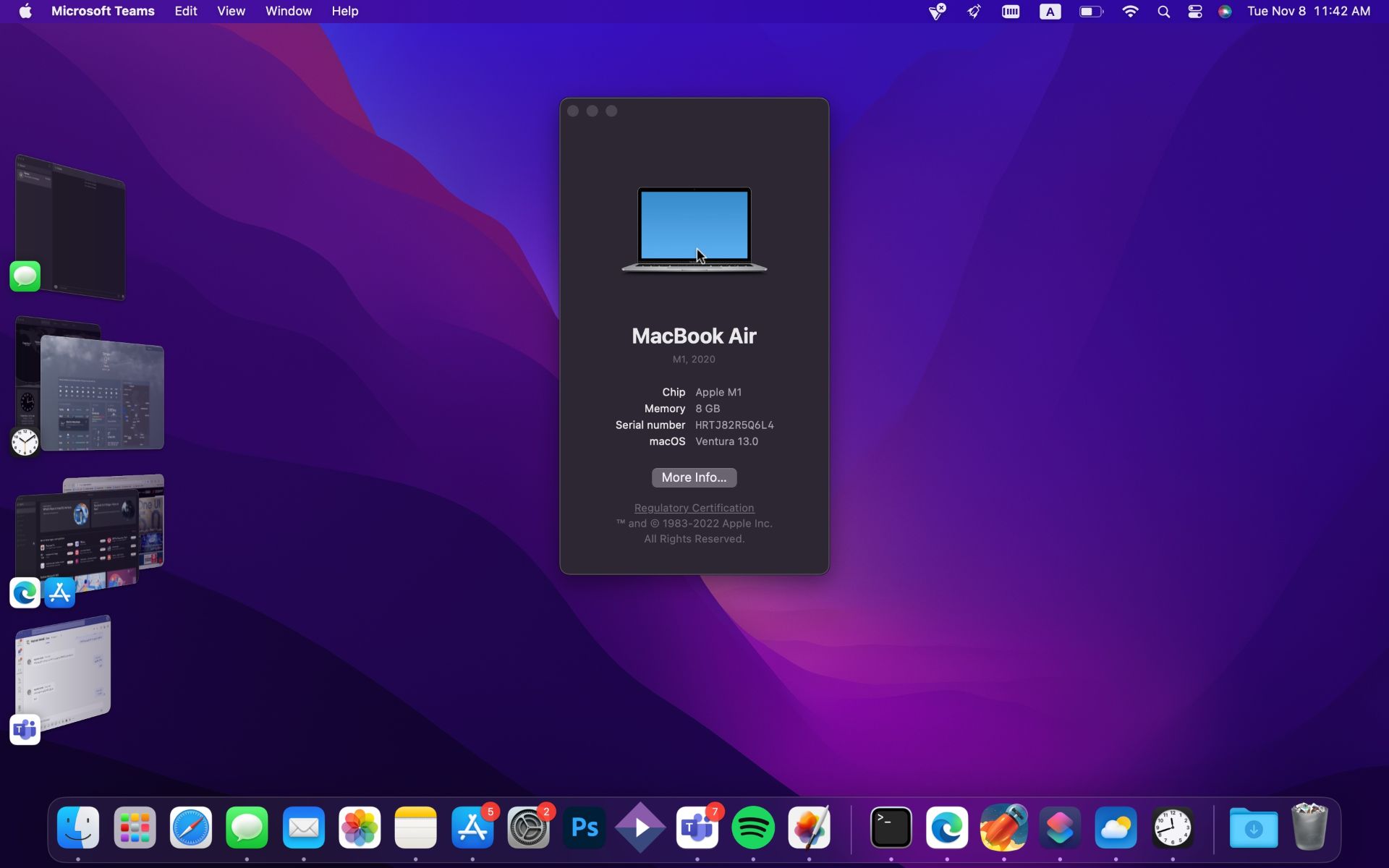The height and width of the screenshot is (868, 1389).
Task: Open Photoshop from the dock
Action: [x=584, y=827]
